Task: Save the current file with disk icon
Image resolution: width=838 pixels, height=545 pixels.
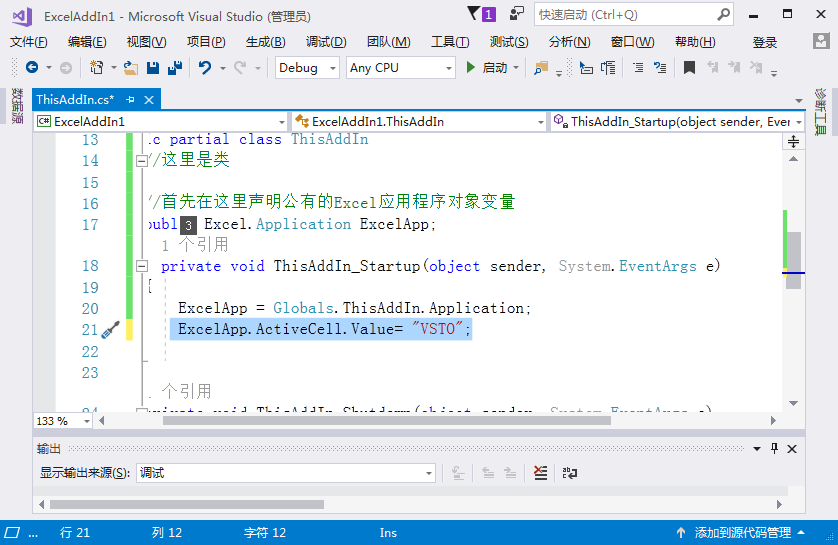Action: click(x=153, y=67)
